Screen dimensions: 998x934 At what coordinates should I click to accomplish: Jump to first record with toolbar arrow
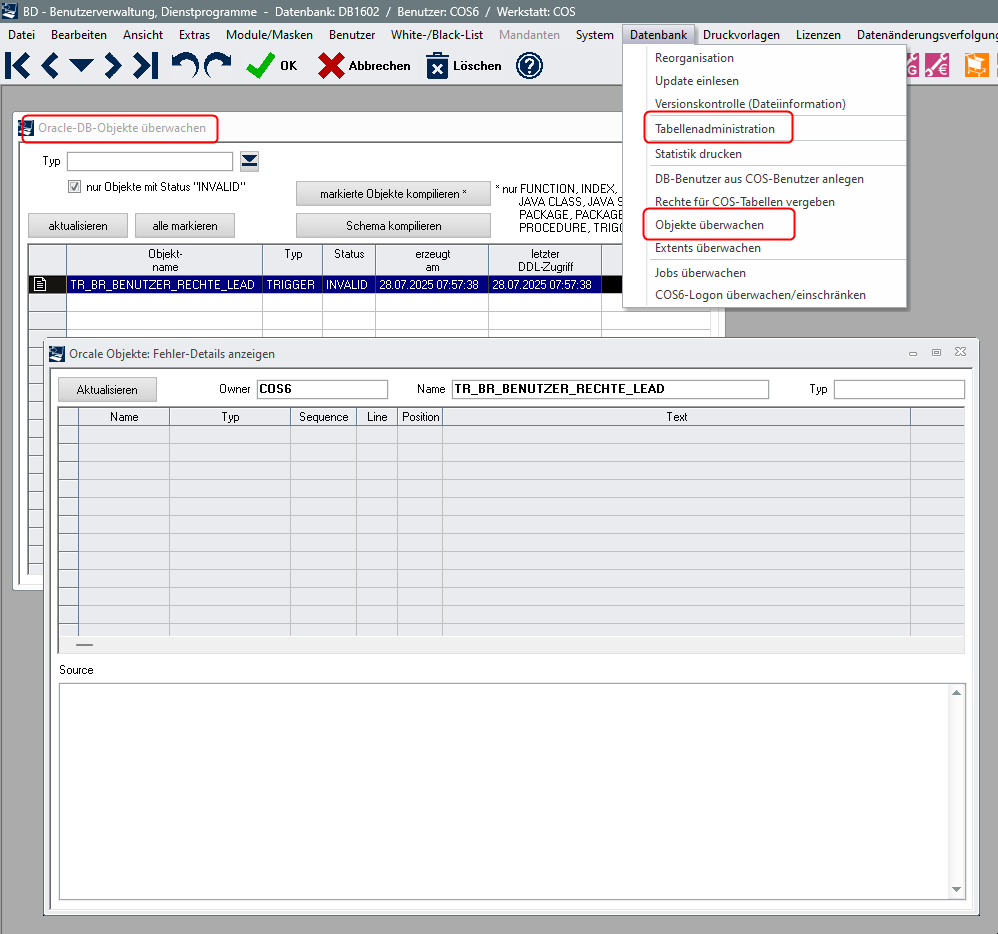tap(17, 66)
